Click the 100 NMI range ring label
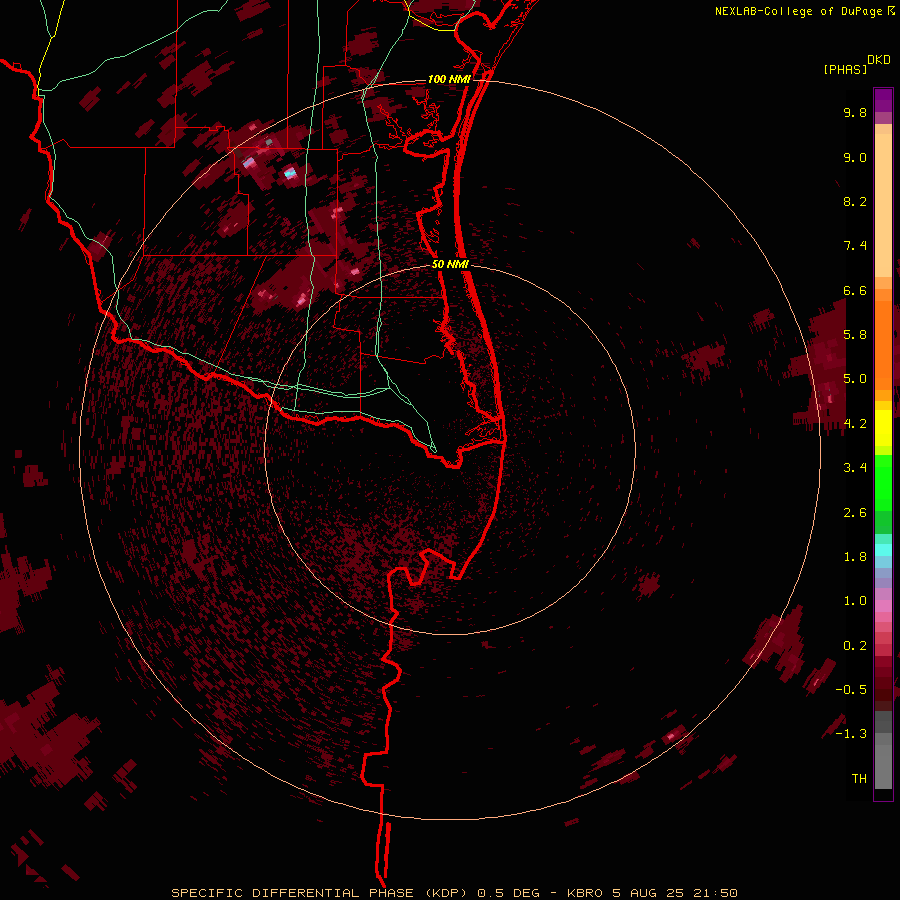 point(449,79)
